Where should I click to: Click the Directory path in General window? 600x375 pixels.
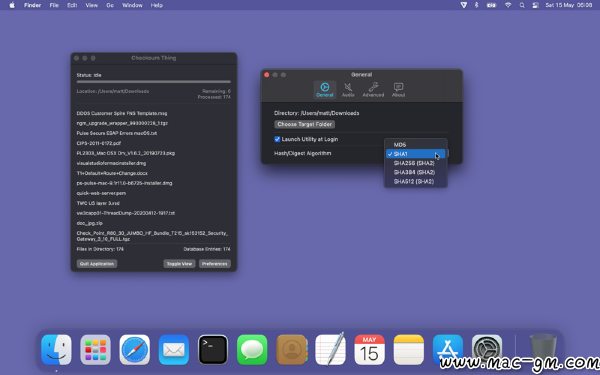click(316, 113)
